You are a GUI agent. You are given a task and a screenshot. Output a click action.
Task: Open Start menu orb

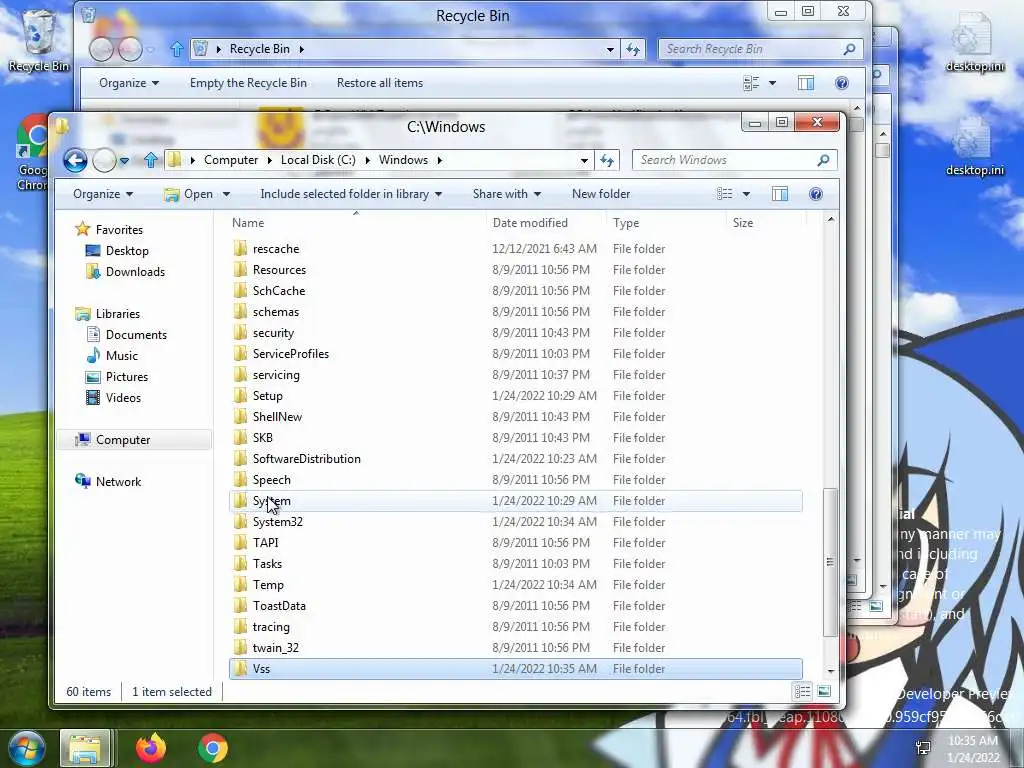[26, 748]
